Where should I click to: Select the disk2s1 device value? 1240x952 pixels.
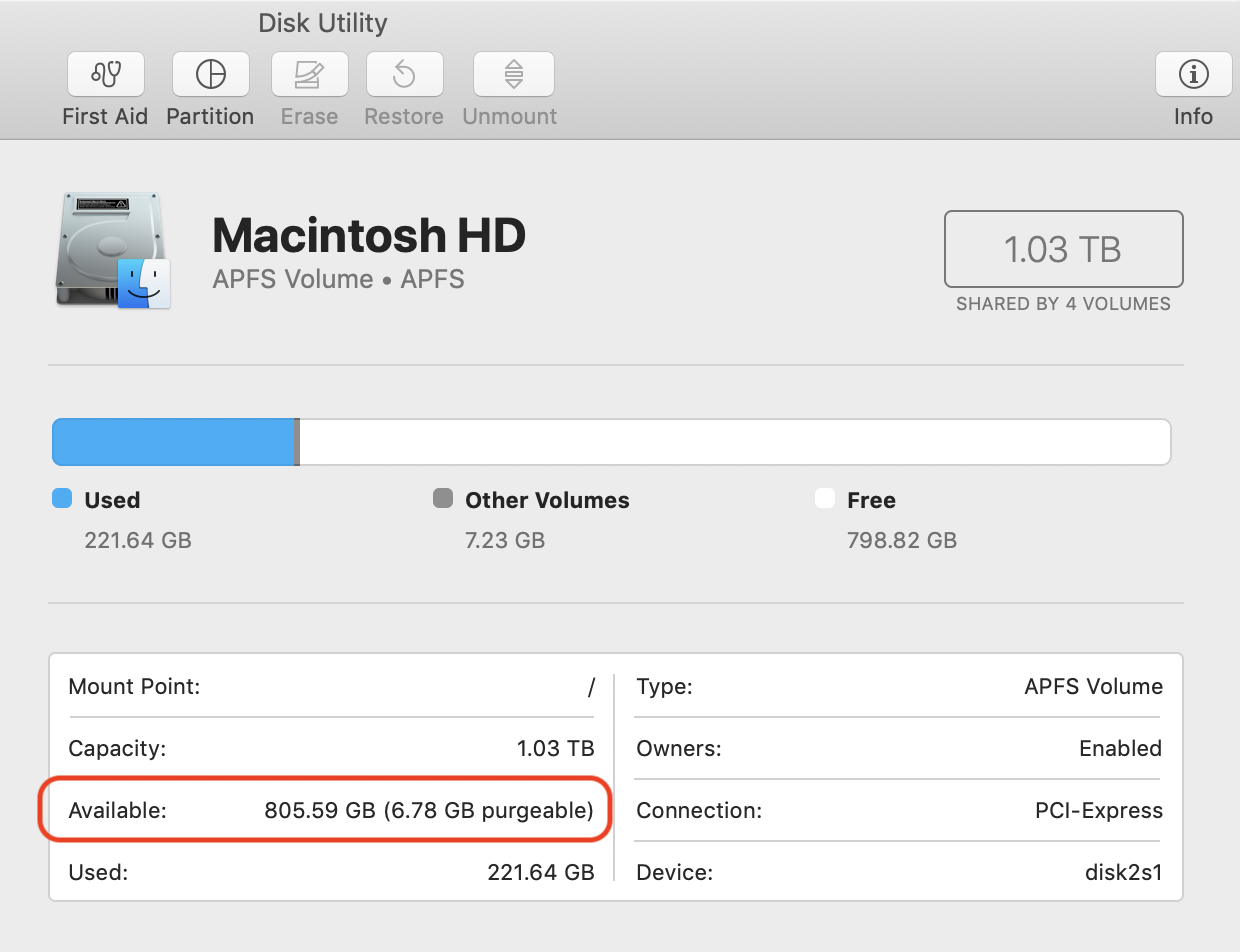[x=1123, y=872]
